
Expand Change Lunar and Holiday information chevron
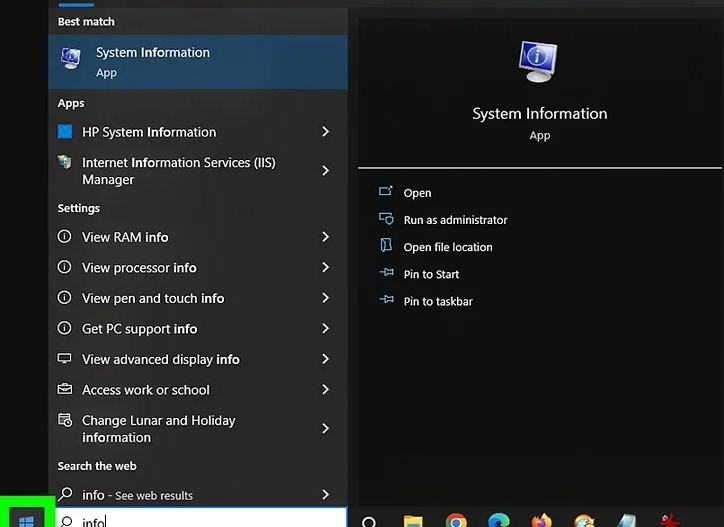click(x=326, y=429)
